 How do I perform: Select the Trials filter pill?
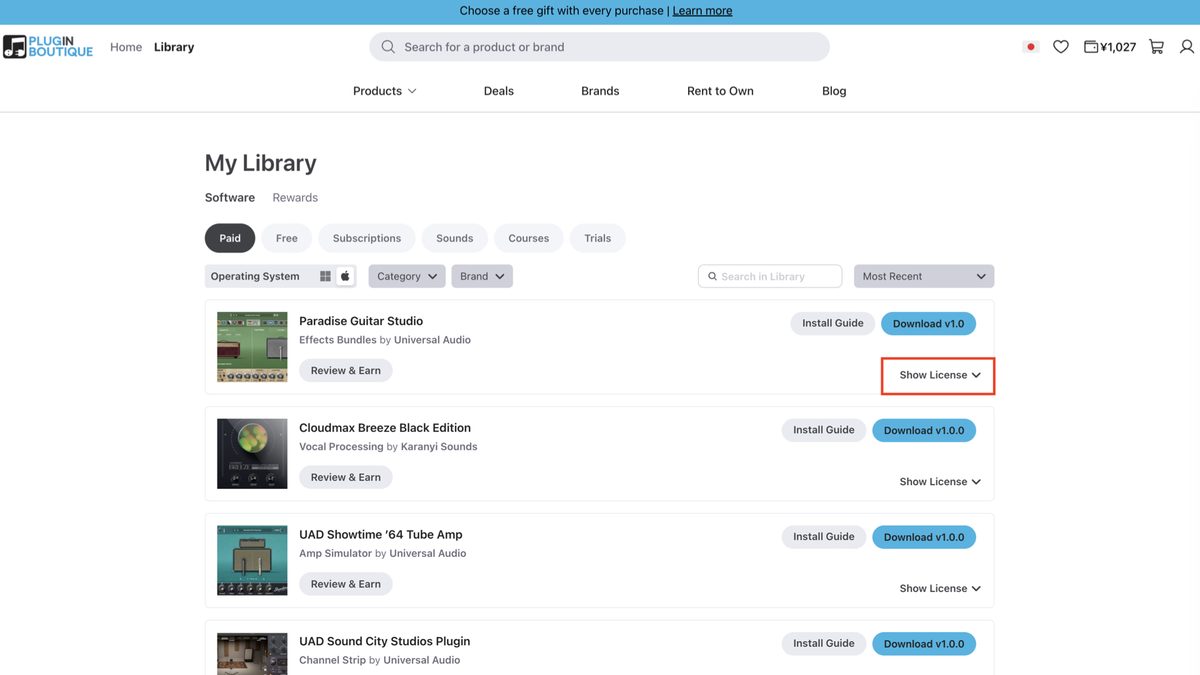598,238
